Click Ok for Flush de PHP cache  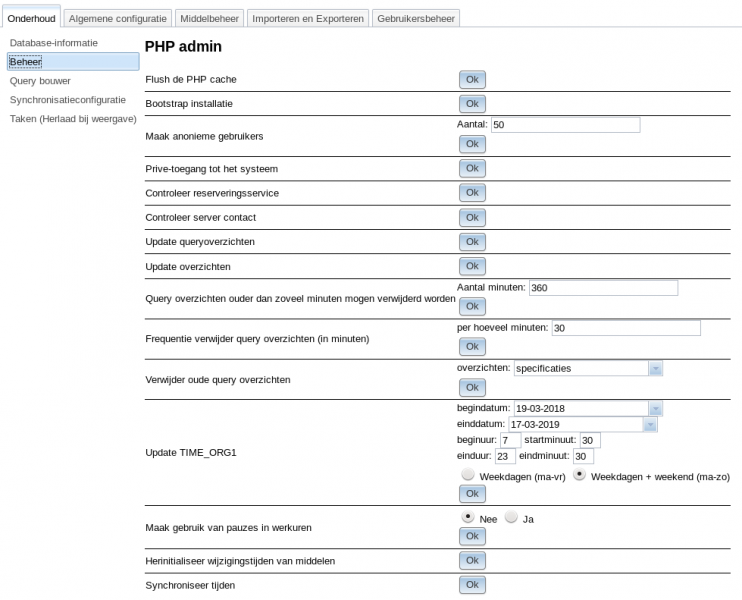472,79
